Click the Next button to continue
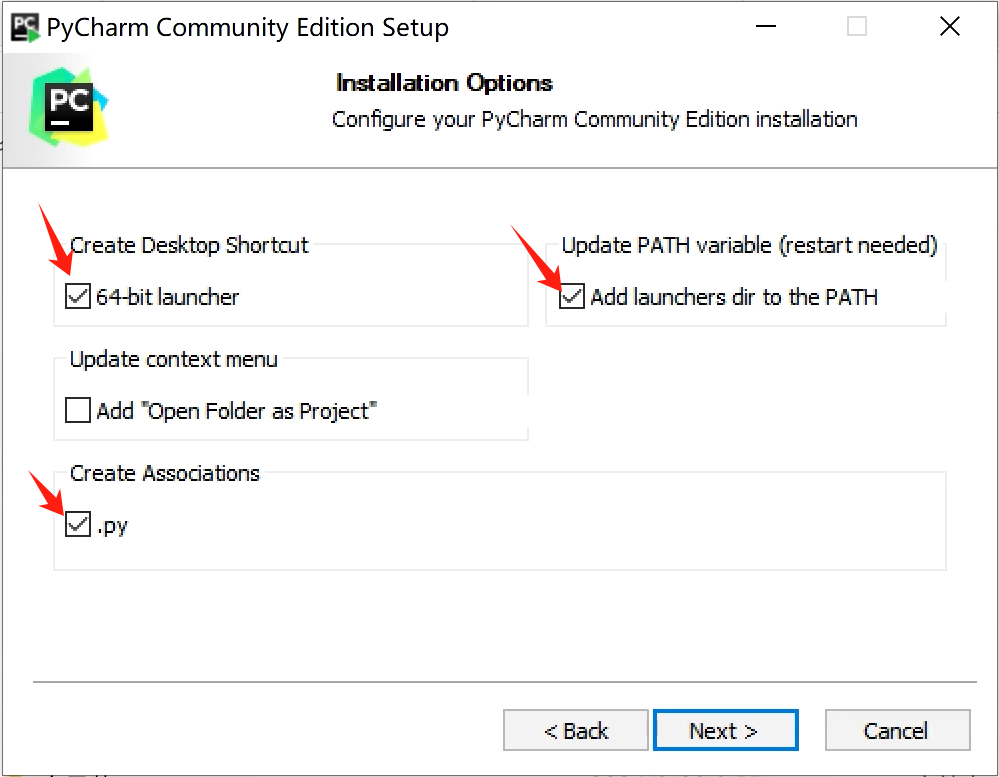The height and width of the screenshot is (777, 999). click(x=725, y=730)
